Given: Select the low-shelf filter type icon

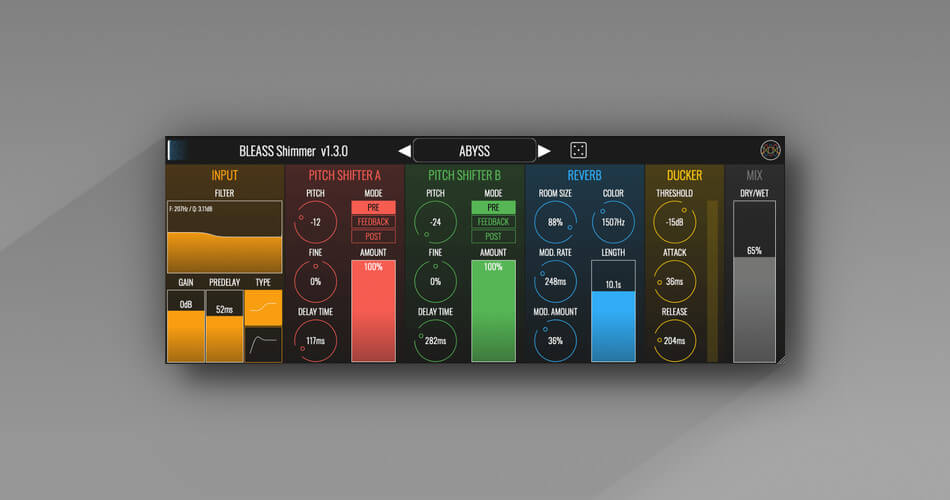Looking at the screenshot, I should tap(263, 308).
